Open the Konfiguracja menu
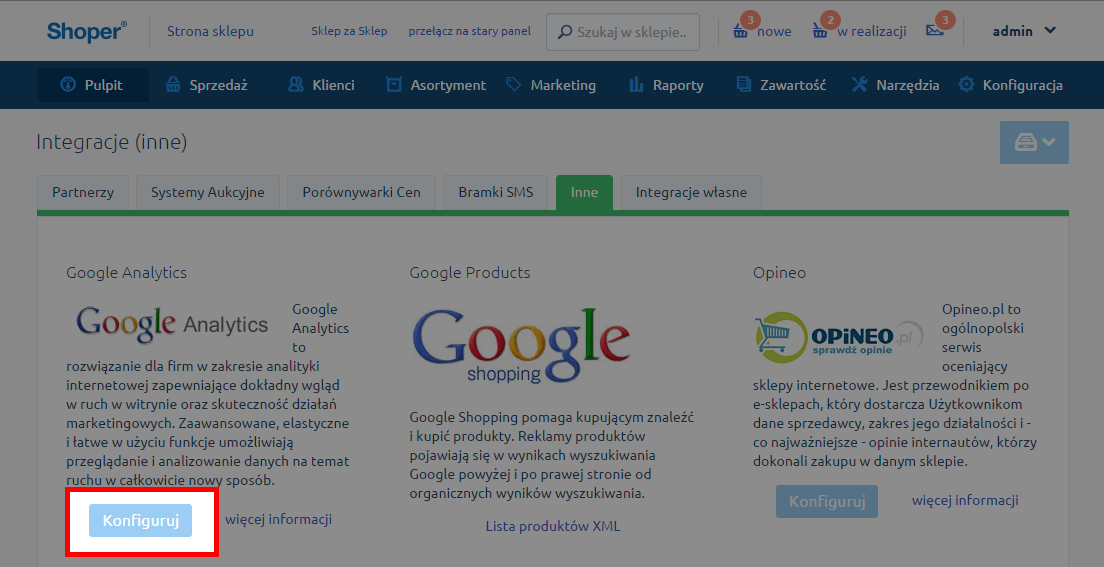The width and height of the screenshot is (1104, 567). coord(1010,85)
